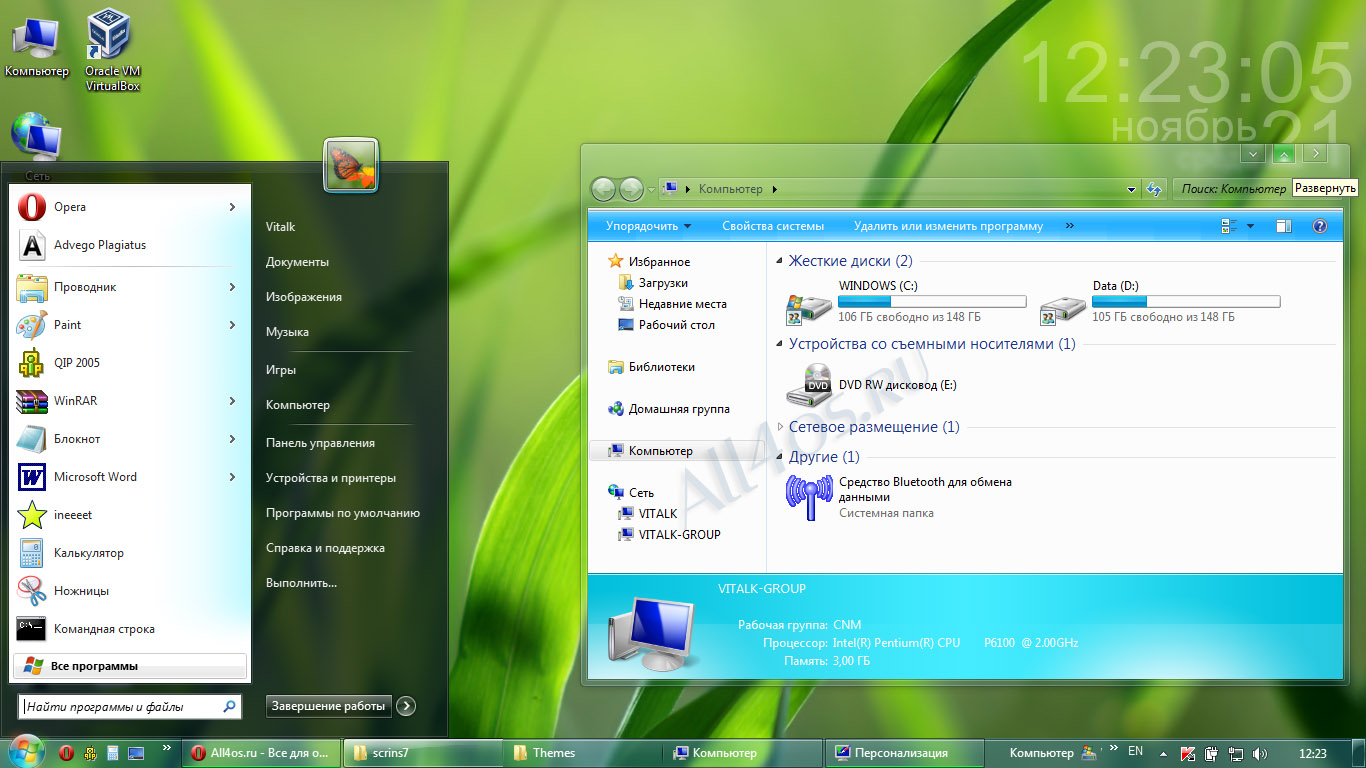Image resolution: width=1366 pixels, height=768 pixels.
Task: Click Выполнить... in the Start menu
Action: pos(301,583)
